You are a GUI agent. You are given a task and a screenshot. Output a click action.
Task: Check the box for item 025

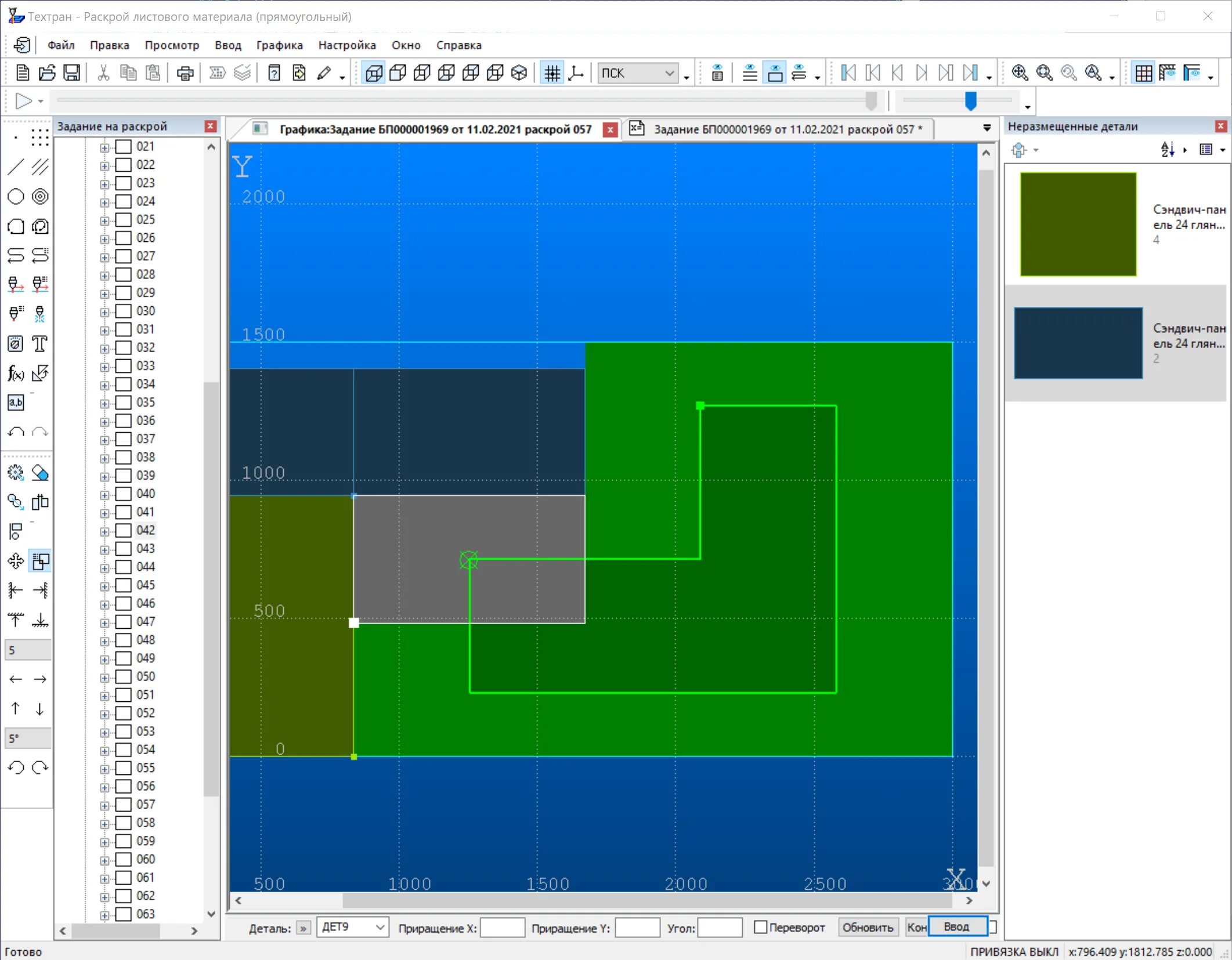point(123,220)
